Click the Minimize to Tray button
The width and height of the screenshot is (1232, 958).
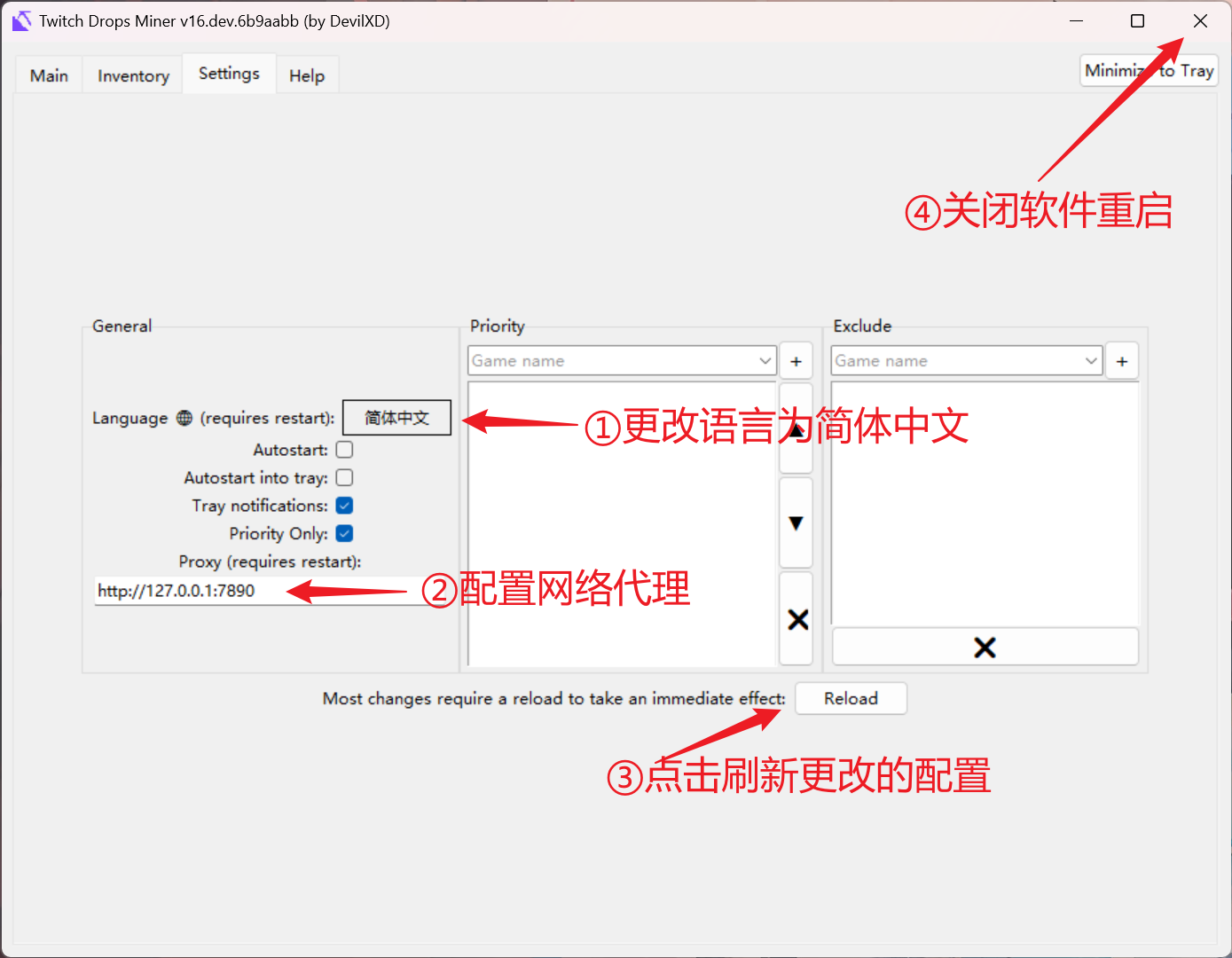click(x=1149, y=70)
